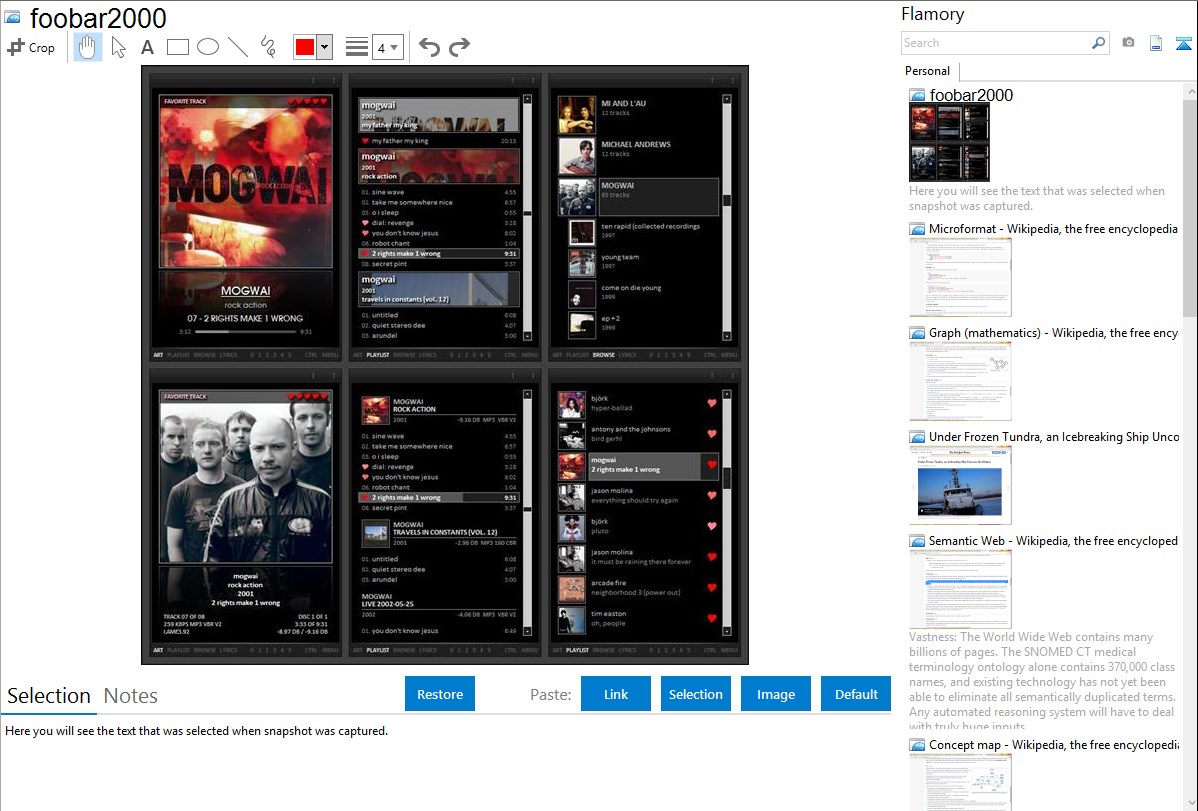This screenshot has height=811, width=1198.
Task: Open the foobar2000 snapshot thumbnail in sidebar
Action: pos(949,143)
